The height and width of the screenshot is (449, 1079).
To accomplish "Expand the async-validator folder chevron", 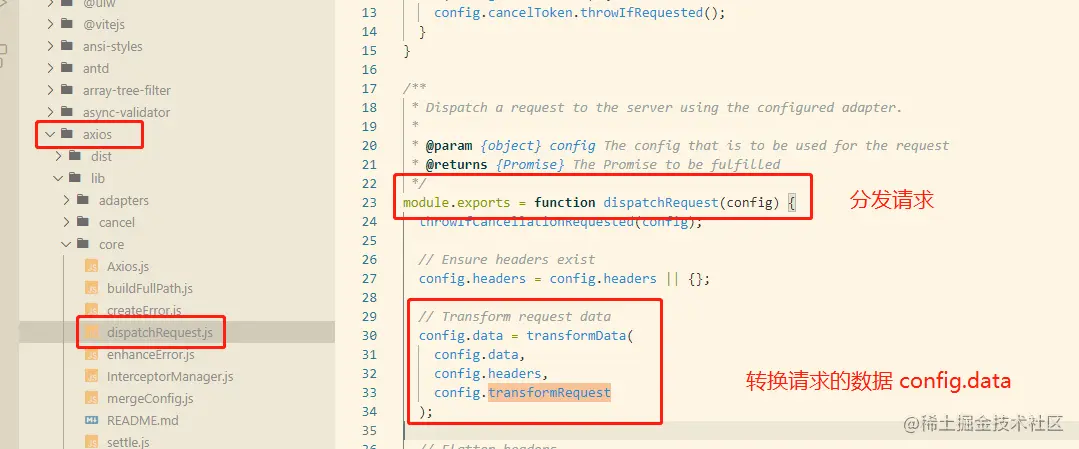I will click(50, 112).
